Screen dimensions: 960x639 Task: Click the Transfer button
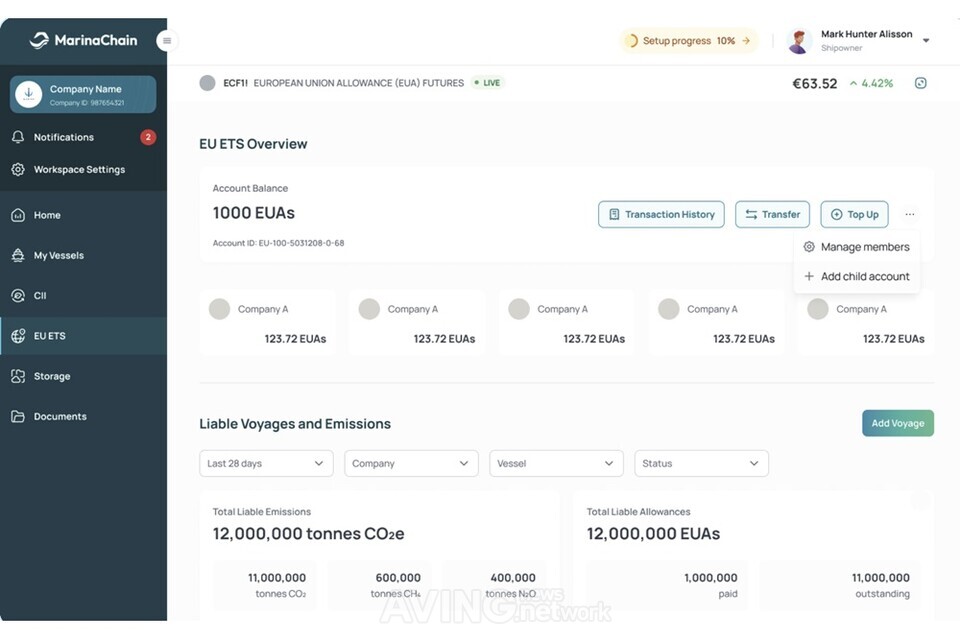(x=773, y=214)
